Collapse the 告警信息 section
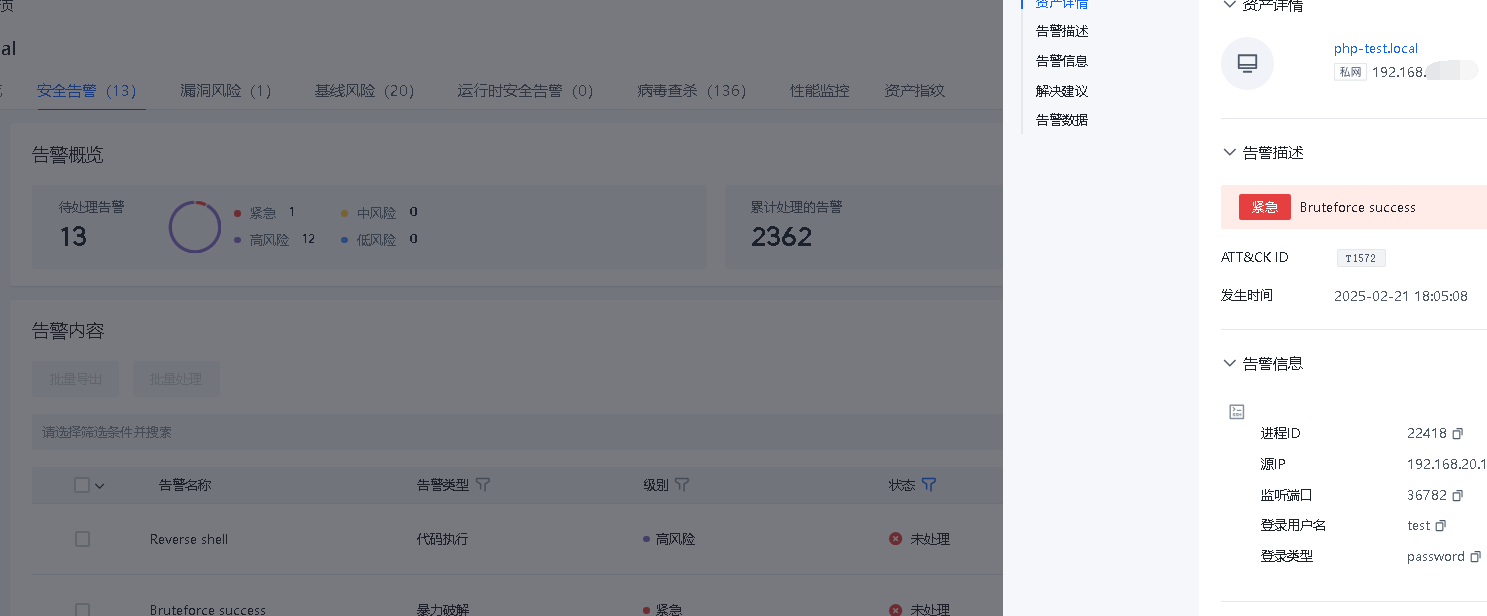 [1230, 364]
